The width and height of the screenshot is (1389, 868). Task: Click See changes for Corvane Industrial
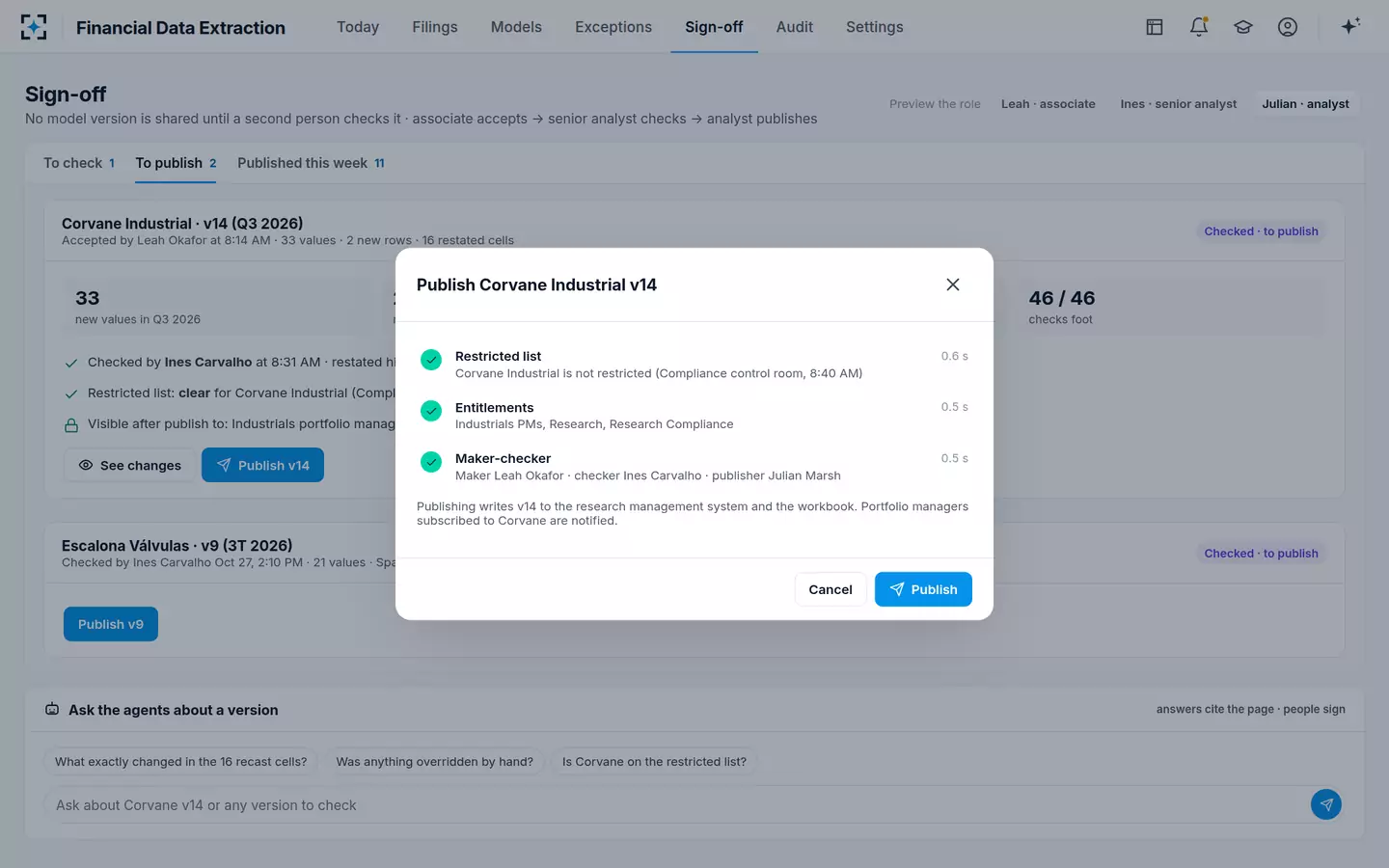click(x=129, y=465)
